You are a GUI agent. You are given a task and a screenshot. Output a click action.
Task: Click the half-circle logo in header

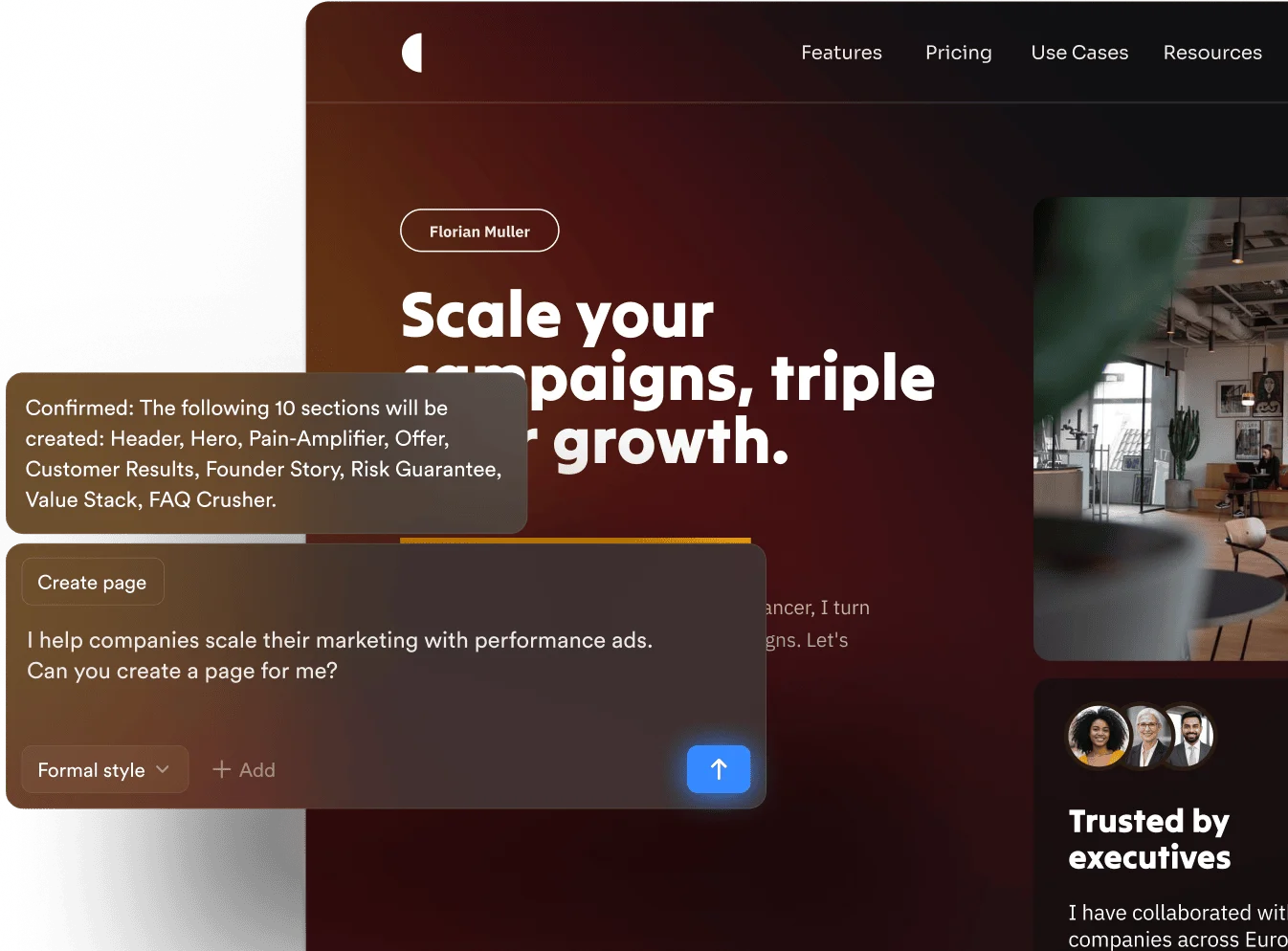pos(412,53)
